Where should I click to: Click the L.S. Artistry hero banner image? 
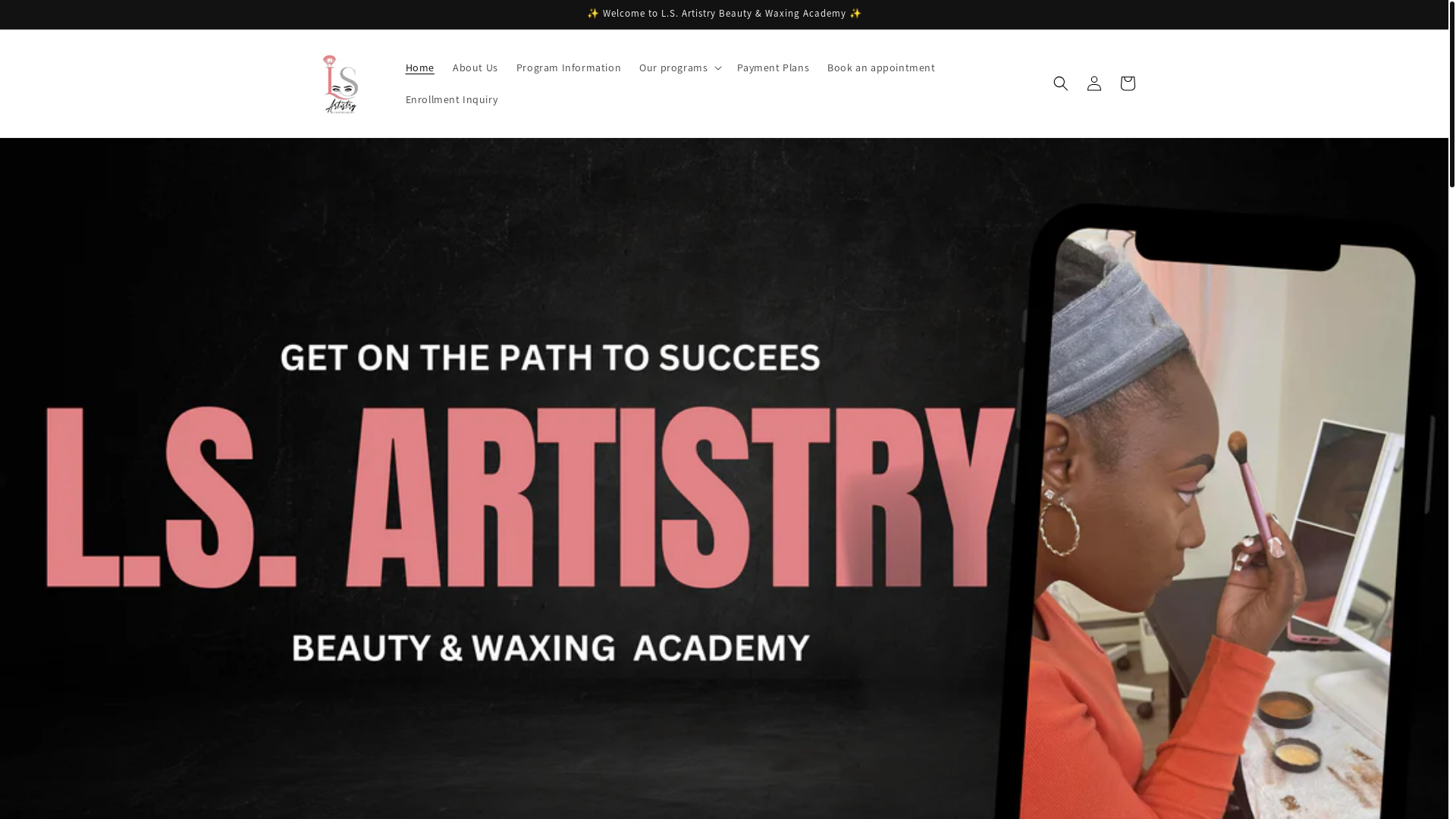(x=724, y=479)
